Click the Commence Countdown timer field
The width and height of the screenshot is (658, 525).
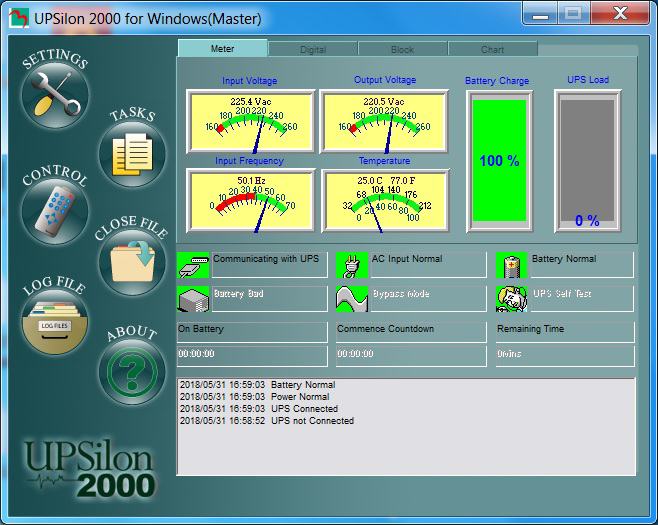pos(411,356)
